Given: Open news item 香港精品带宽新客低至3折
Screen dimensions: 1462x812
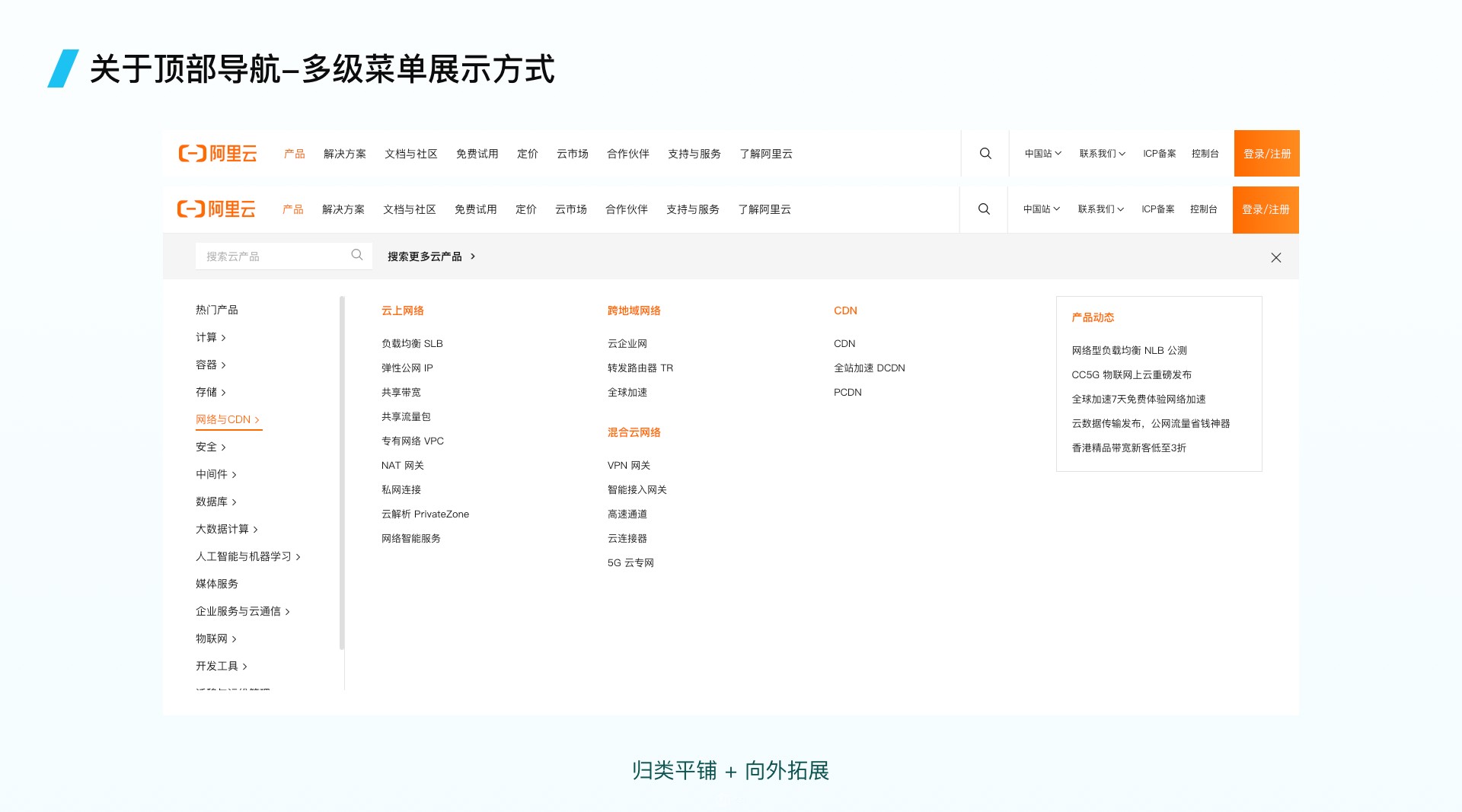Looking at the screenshot, I should click(1129, 447).
